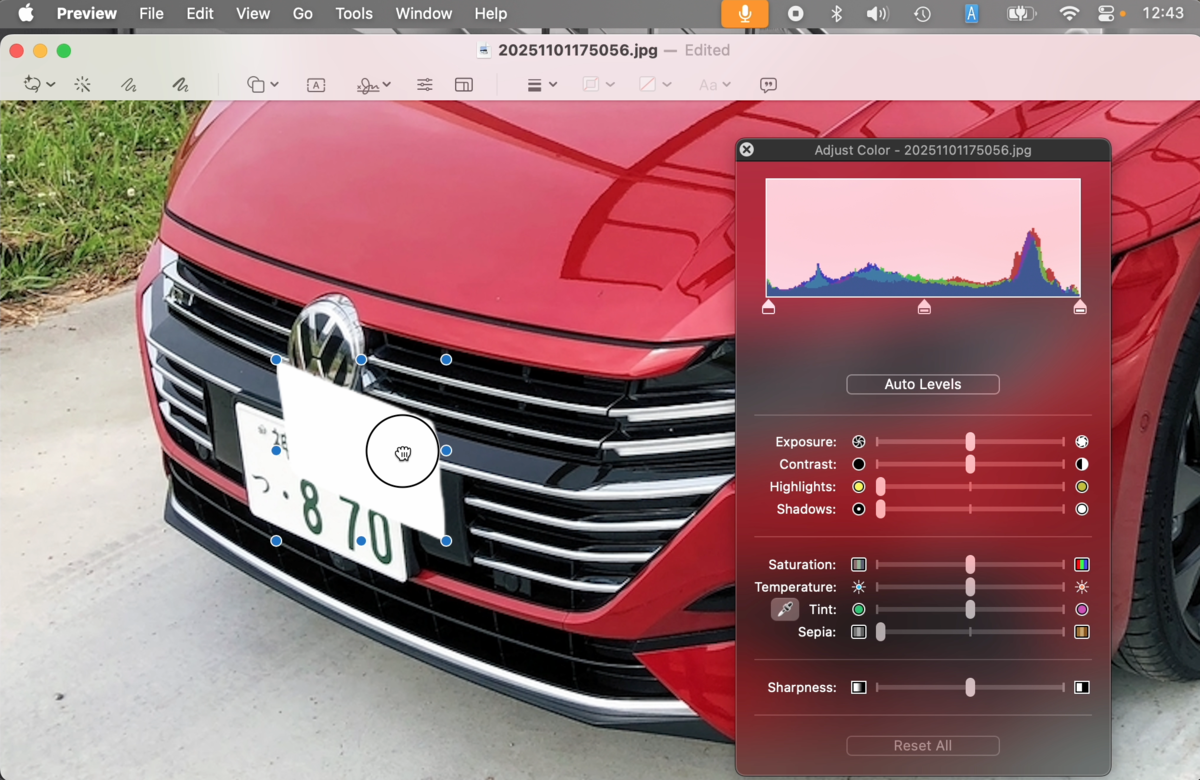Screen dimensions: 1200x780
Task: Click the histogram midtone handle
Action: 924,307
